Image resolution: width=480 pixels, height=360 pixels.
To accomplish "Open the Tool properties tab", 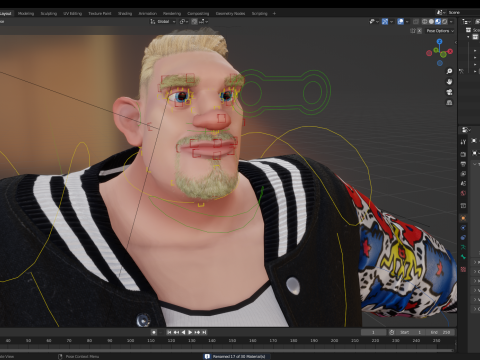I will (463, 142).
